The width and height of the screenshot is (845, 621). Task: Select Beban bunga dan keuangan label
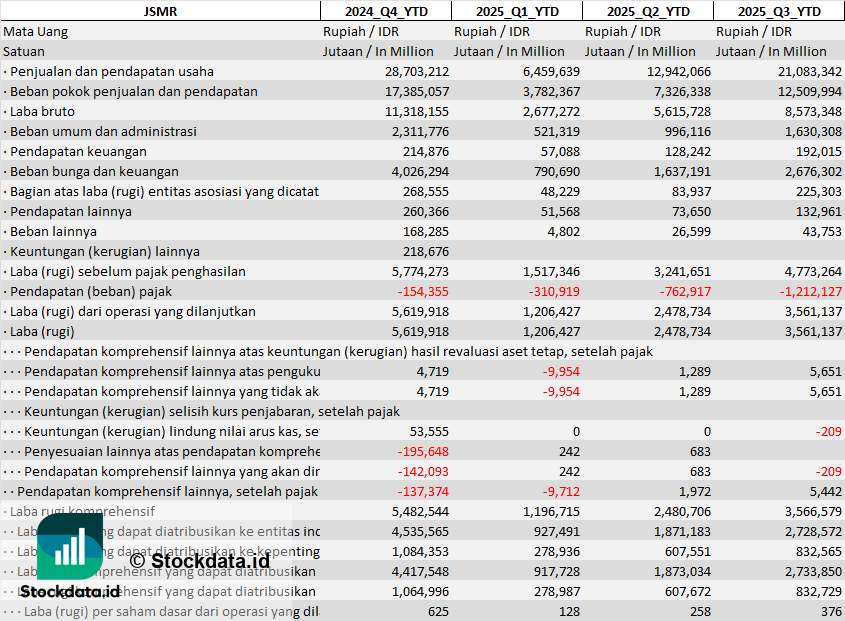[91, 171]
